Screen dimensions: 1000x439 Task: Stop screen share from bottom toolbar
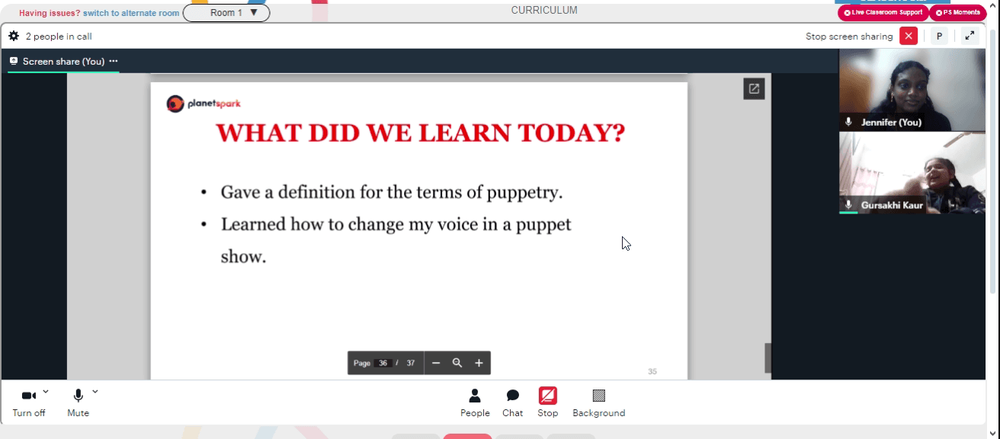547,403
